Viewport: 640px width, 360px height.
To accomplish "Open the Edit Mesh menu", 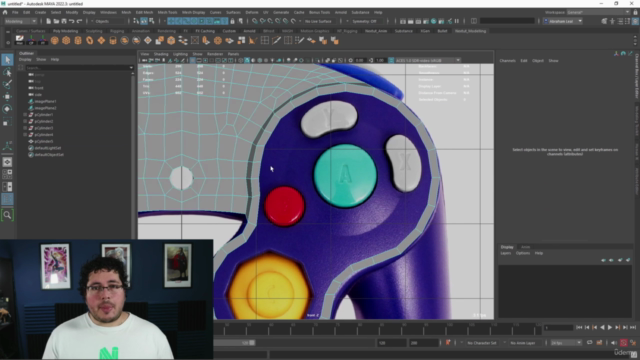I will pos(144,12).
